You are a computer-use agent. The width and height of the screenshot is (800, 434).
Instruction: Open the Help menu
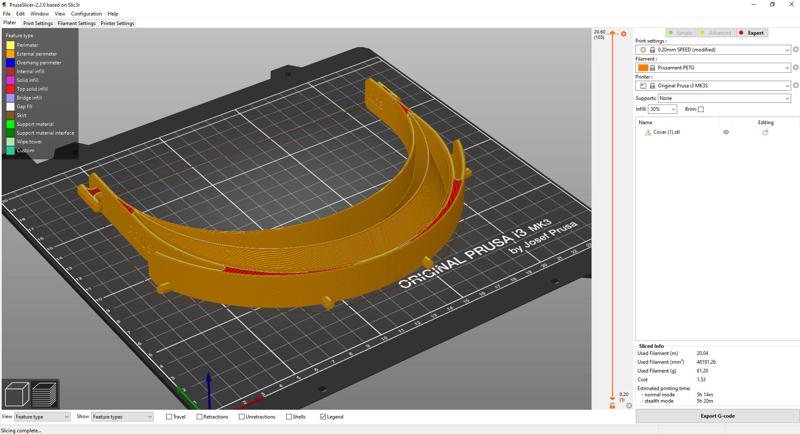(113, 14)
